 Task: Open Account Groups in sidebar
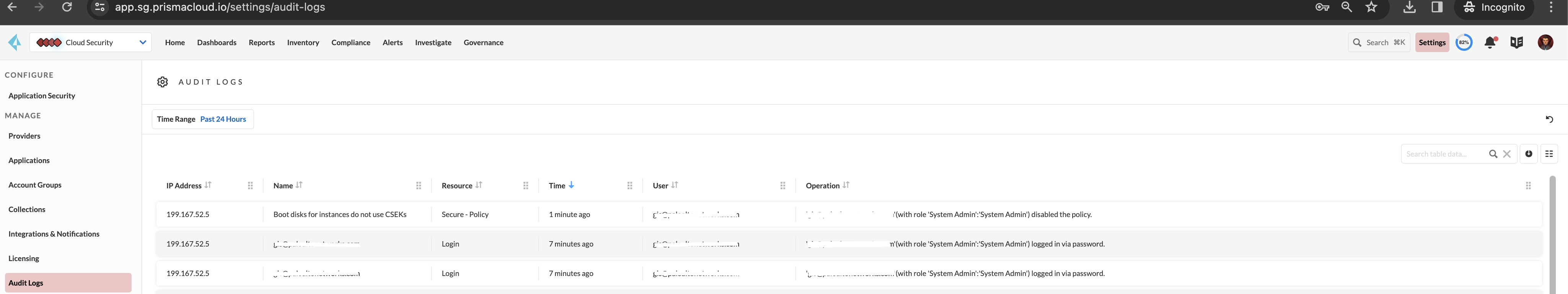[x=35, y=185]
